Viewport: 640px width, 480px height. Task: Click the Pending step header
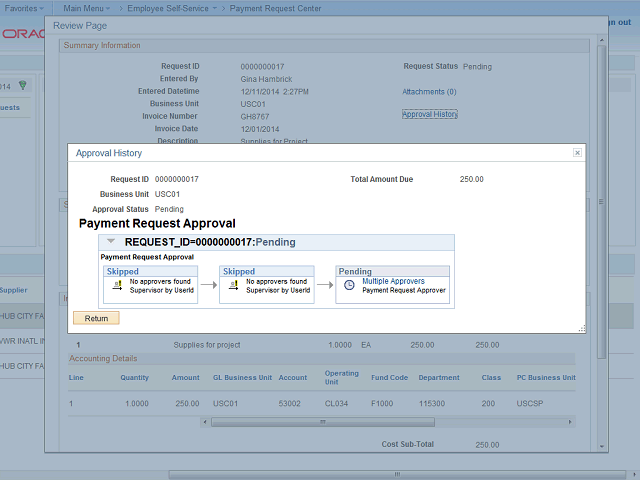tap(356, 271)
